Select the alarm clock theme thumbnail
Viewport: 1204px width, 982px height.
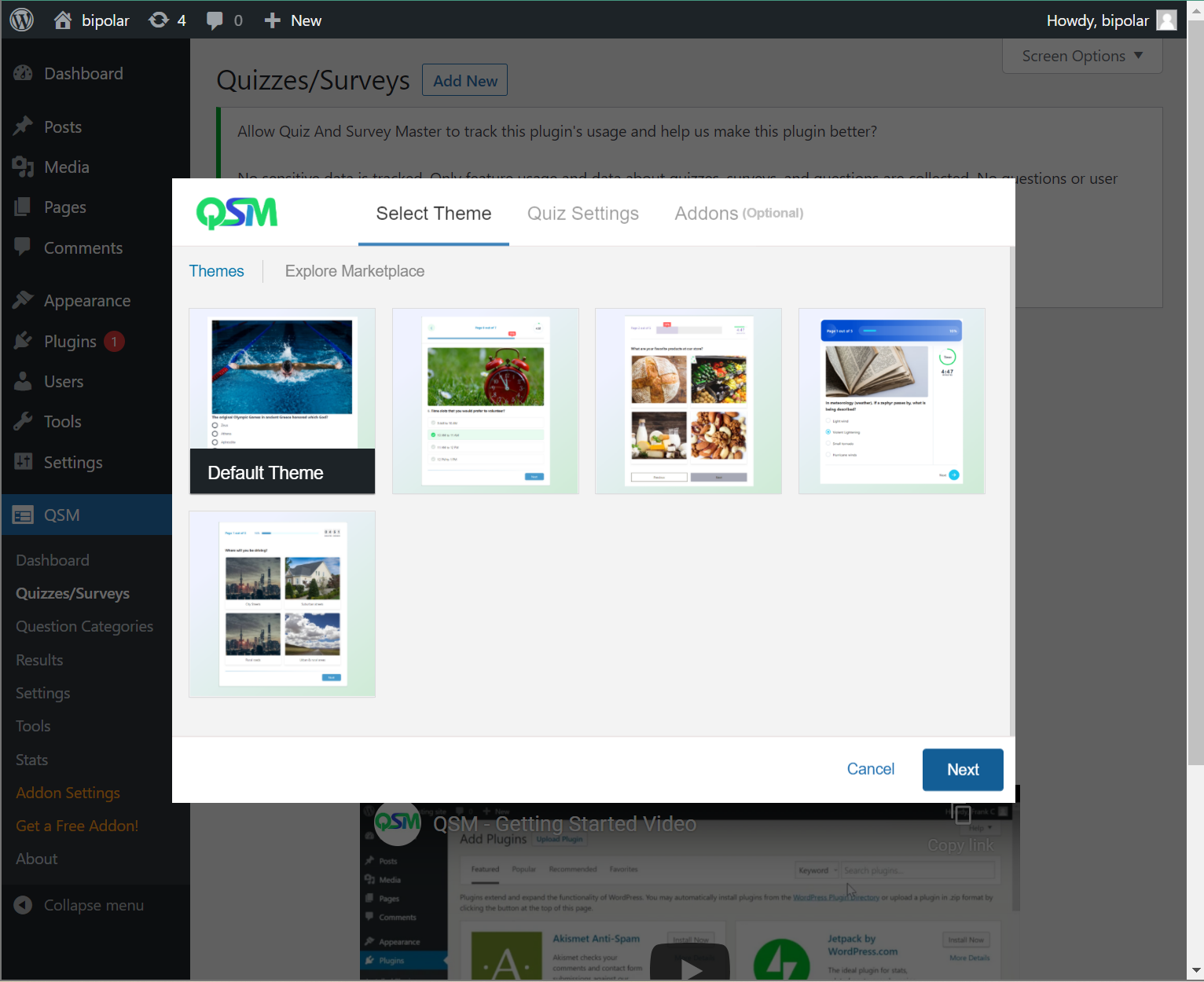tap(486, 401)
